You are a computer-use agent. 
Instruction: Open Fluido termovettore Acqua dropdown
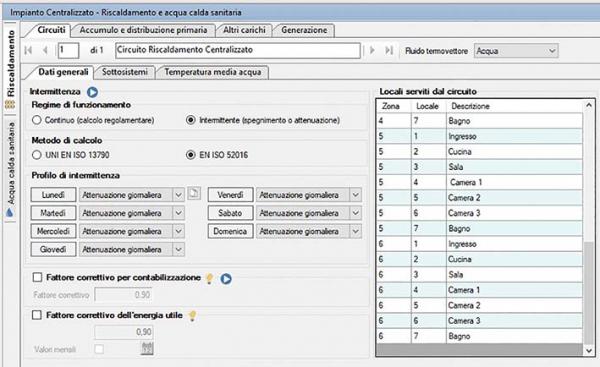tap(516, 51)
